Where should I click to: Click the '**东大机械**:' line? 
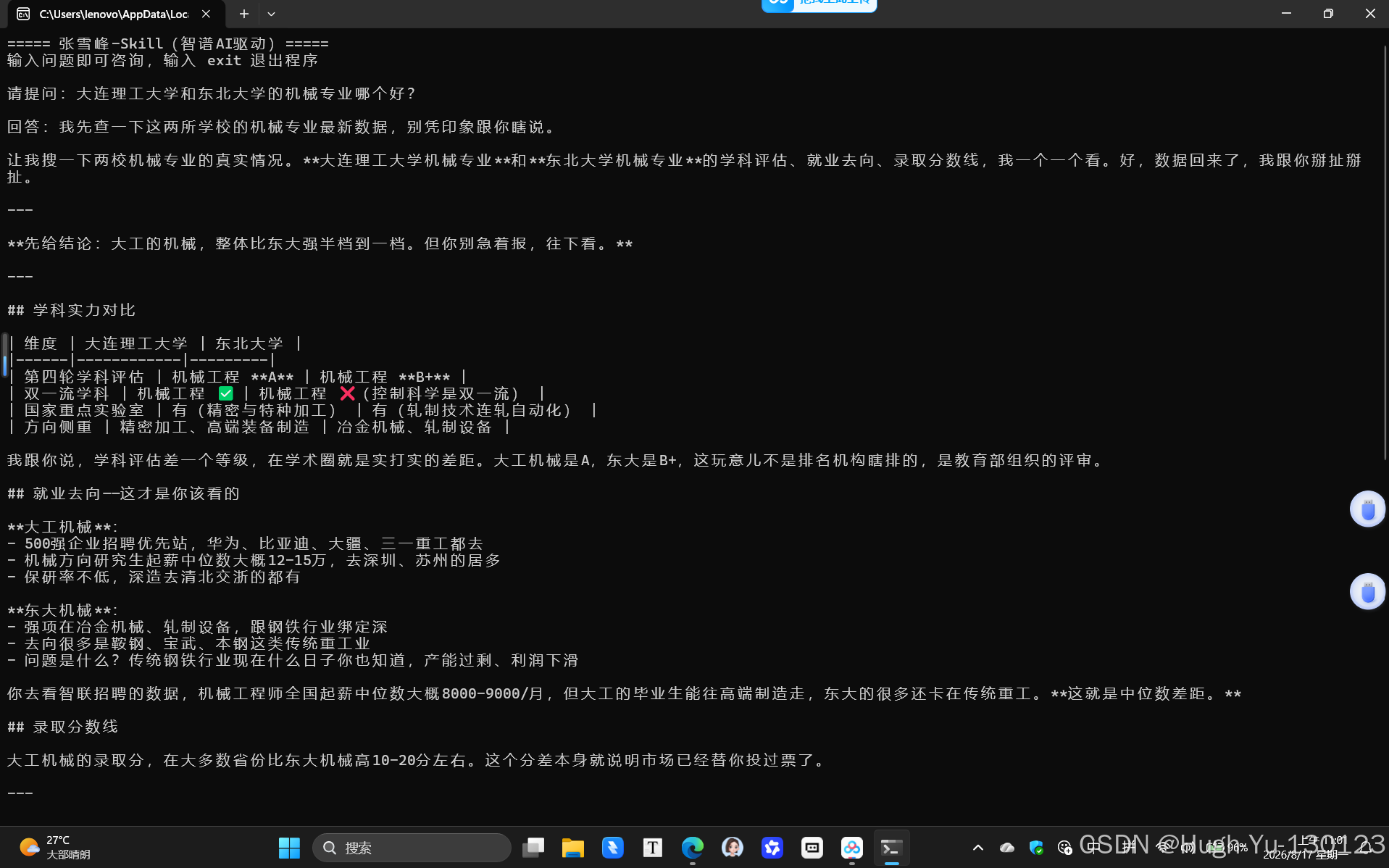point(62,610)
